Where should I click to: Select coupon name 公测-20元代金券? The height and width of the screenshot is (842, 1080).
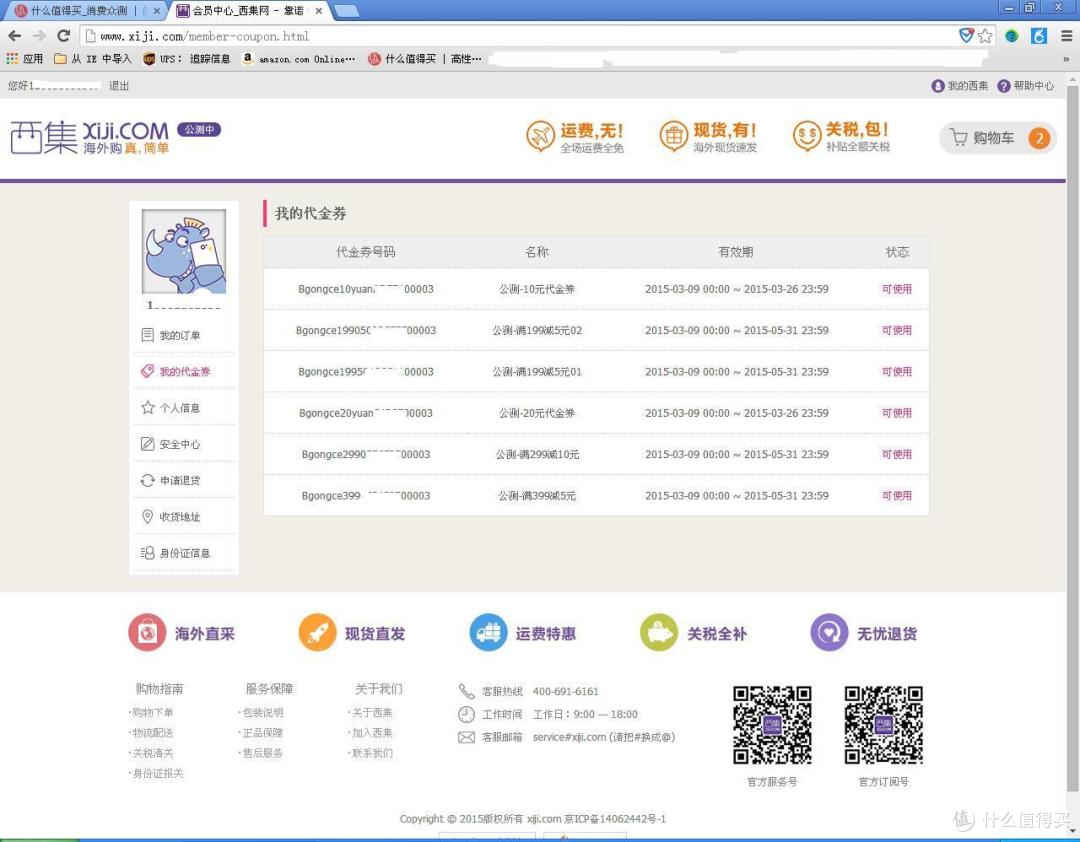point(537,413)
